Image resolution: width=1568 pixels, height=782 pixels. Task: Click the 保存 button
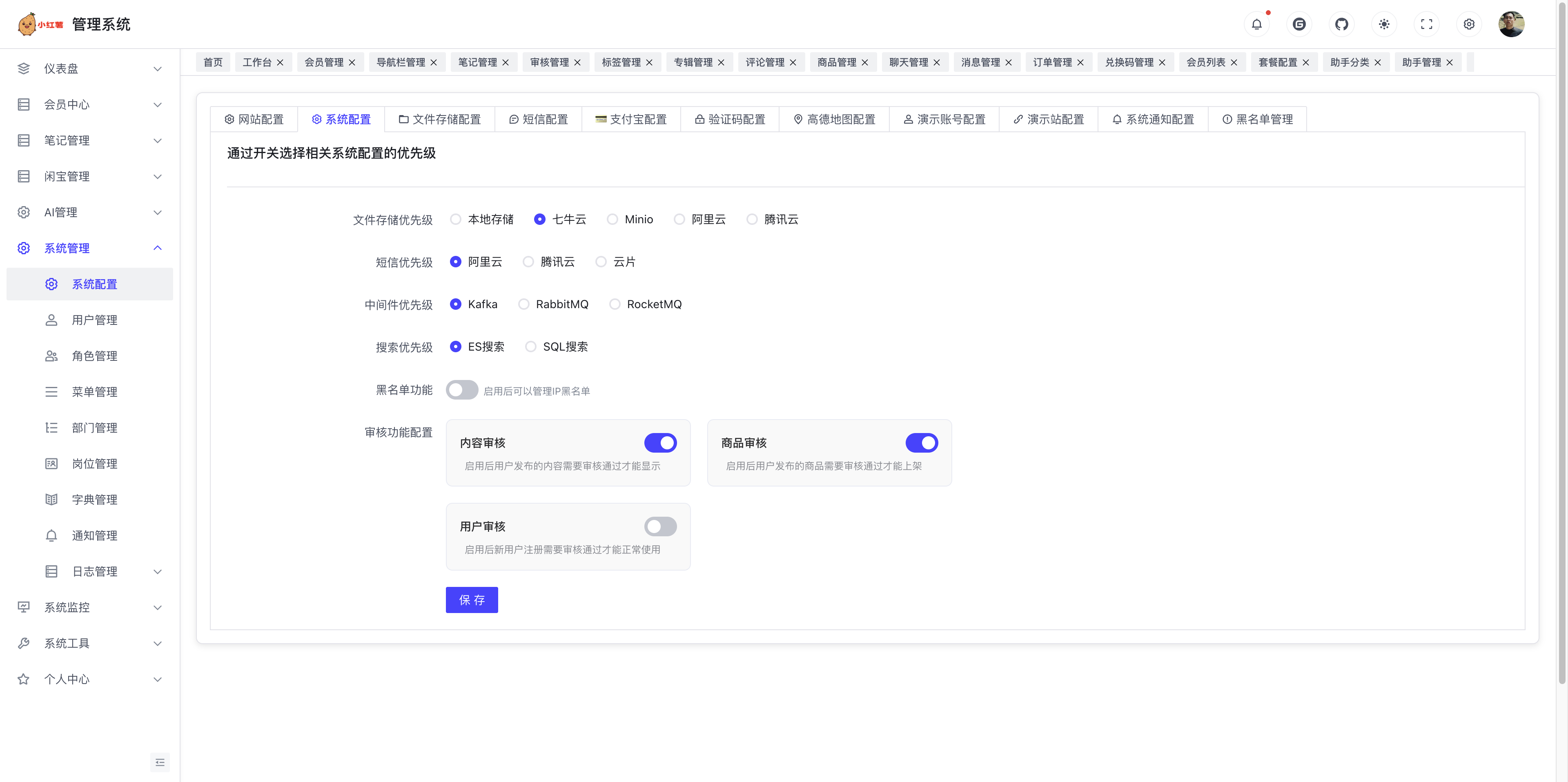(472, 600)
